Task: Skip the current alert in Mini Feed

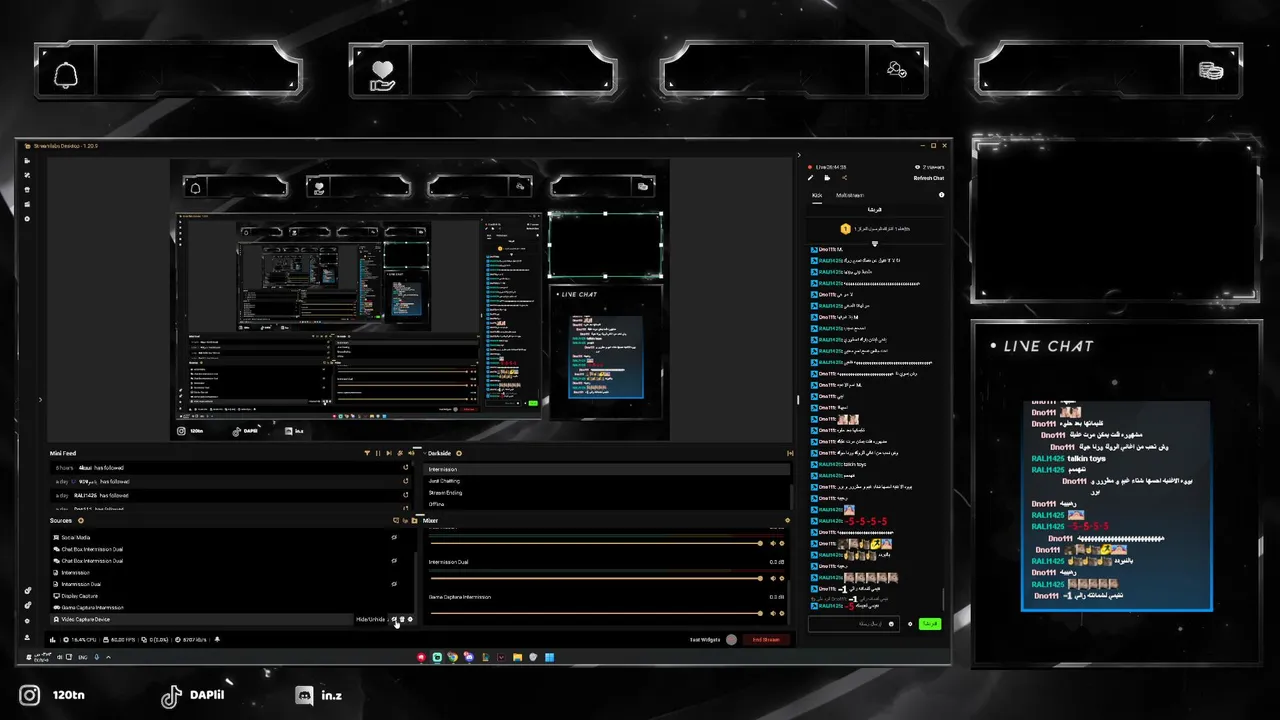Action: [x=389, y=453]
